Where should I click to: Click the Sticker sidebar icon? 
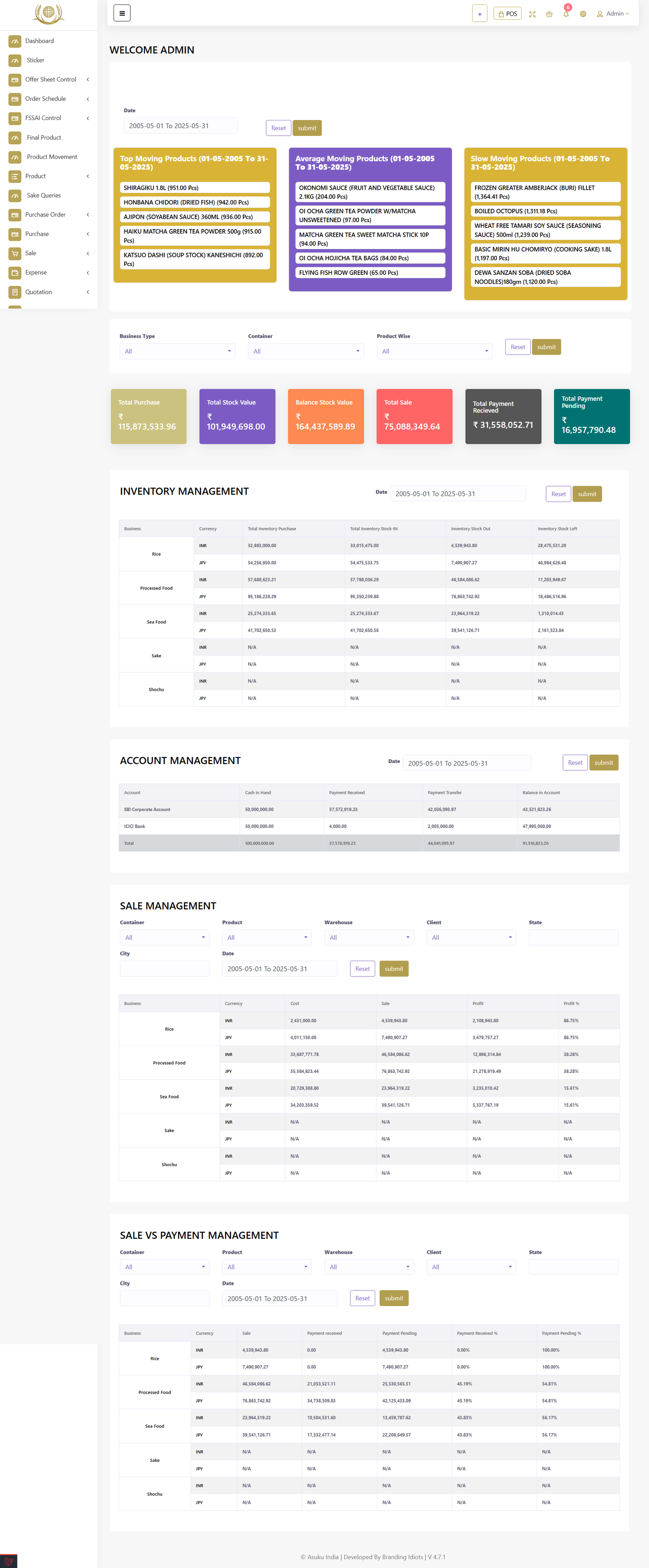[15, 60]
